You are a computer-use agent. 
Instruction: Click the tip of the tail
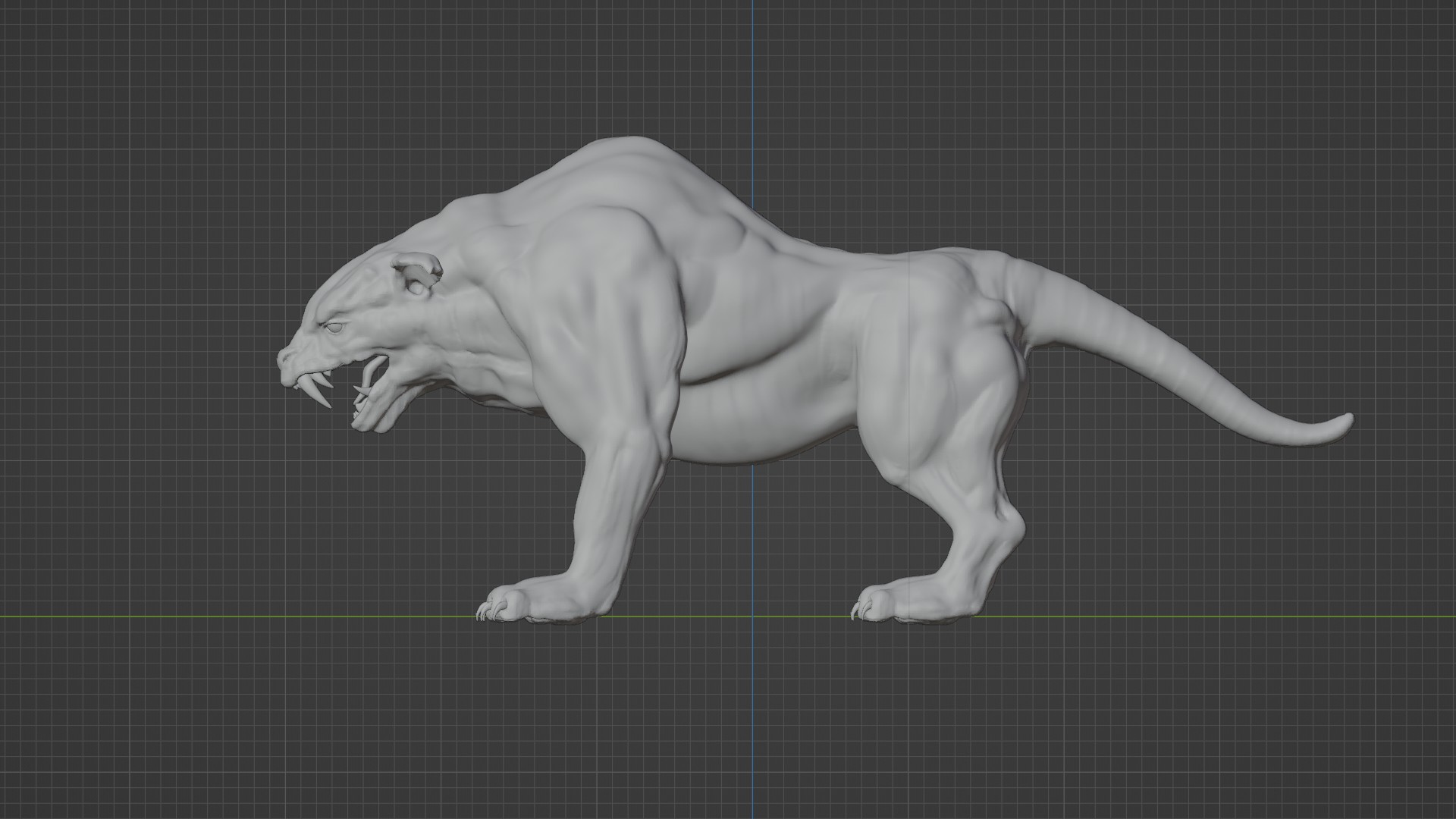click(1346, 419)
